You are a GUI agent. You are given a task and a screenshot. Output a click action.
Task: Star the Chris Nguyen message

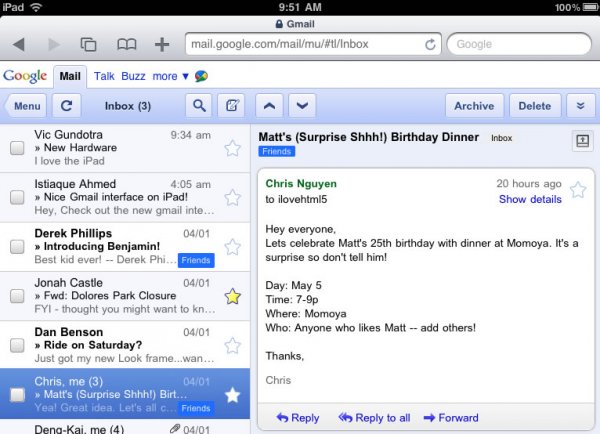click(578, 190)
